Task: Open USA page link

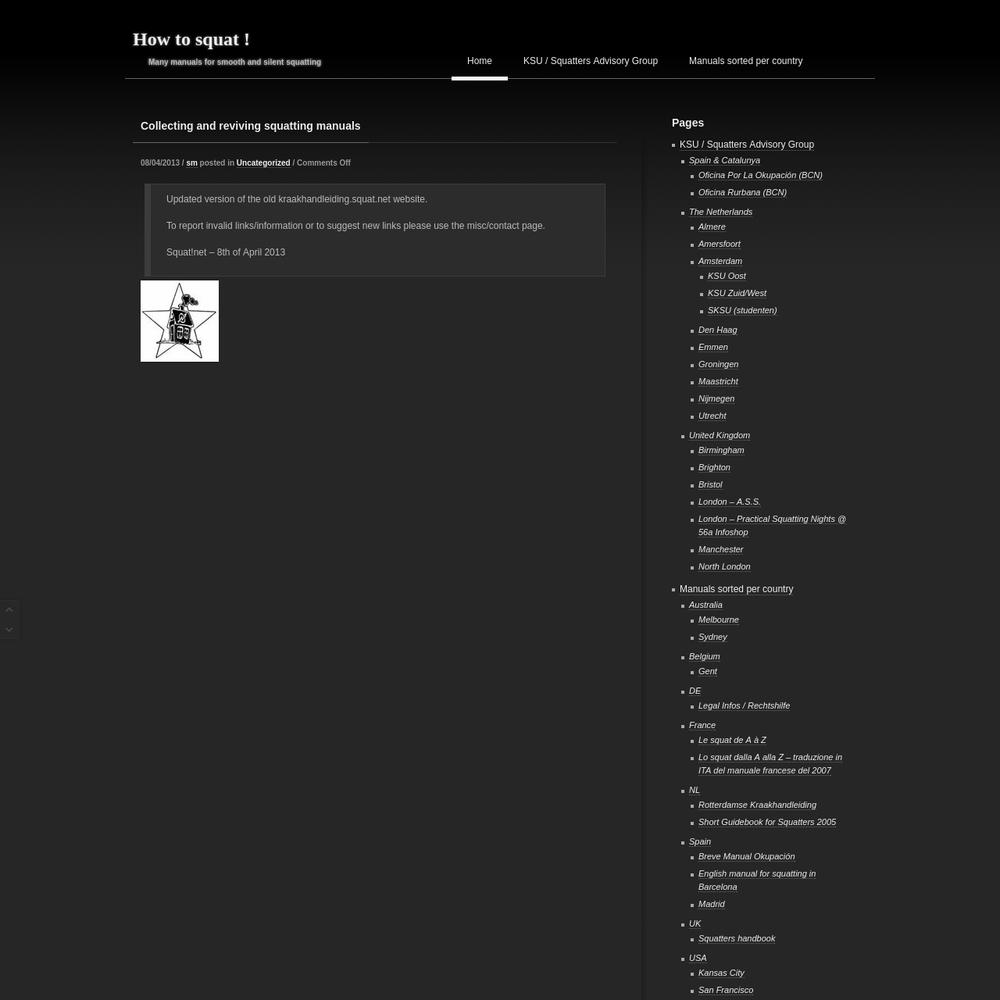Action: pyautogui.click(x=697, y=959)
